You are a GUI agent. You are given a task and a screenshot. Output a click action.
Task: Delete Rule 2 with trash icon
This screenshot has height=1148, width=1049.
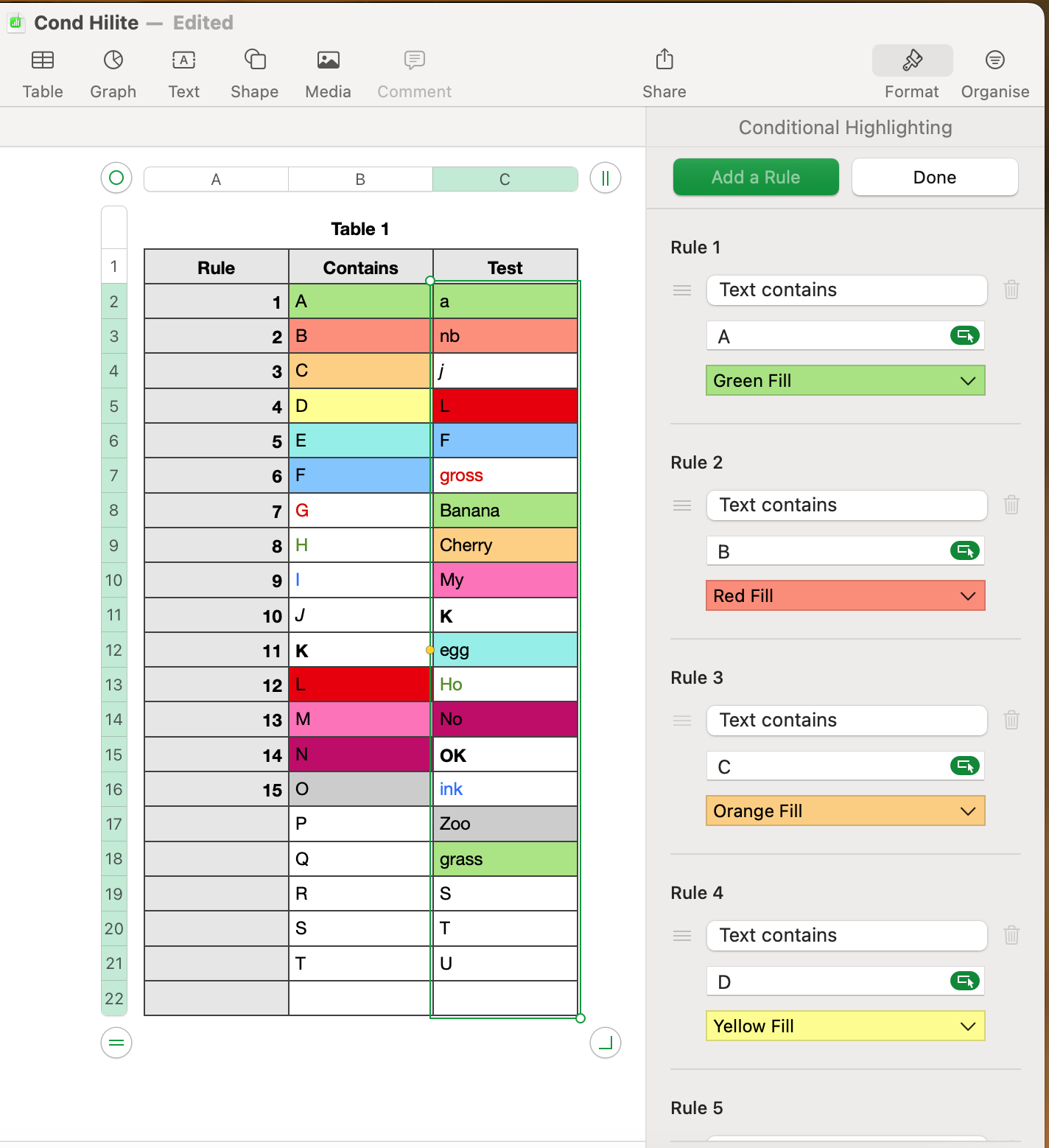pyautogui.click(x=1011, y=505)
